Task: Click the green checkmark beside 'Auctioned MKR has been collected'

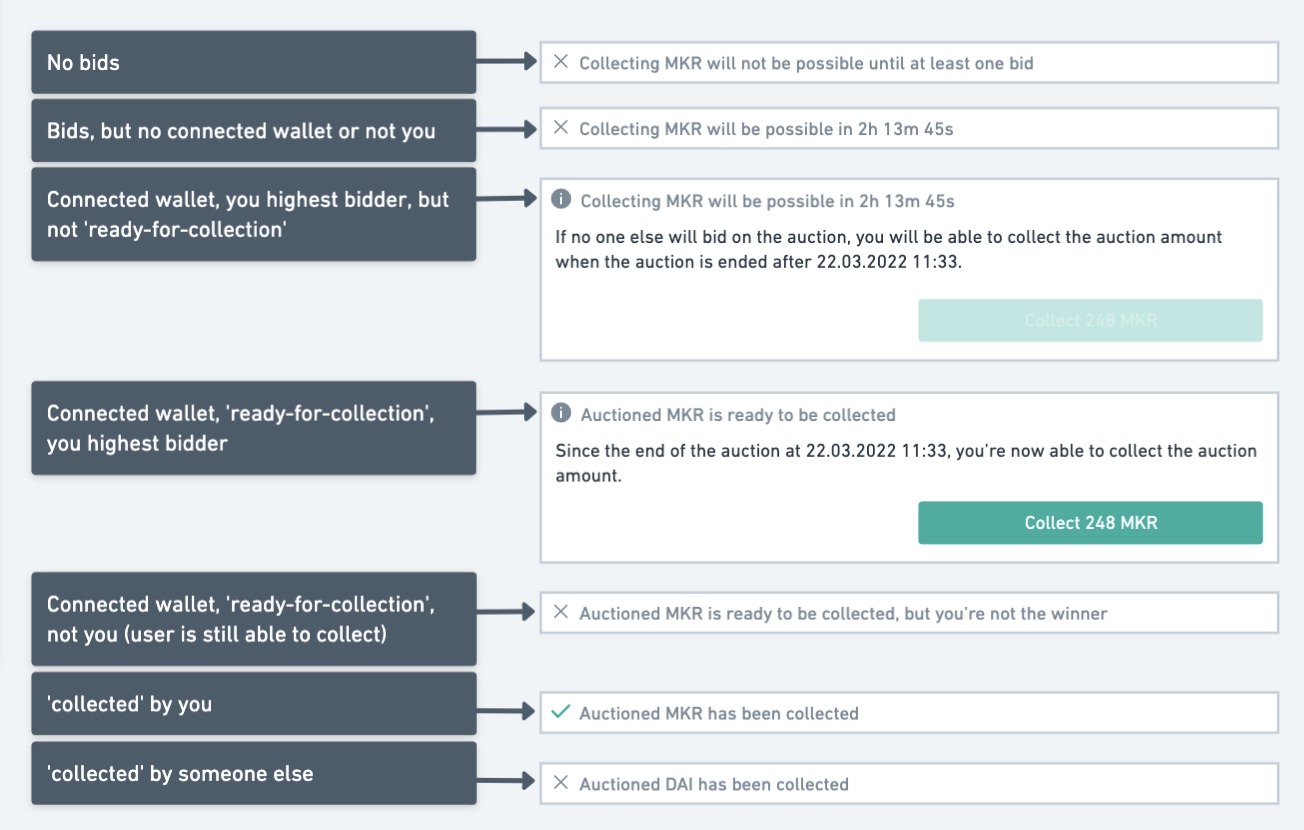Action: tap(562, 713)
